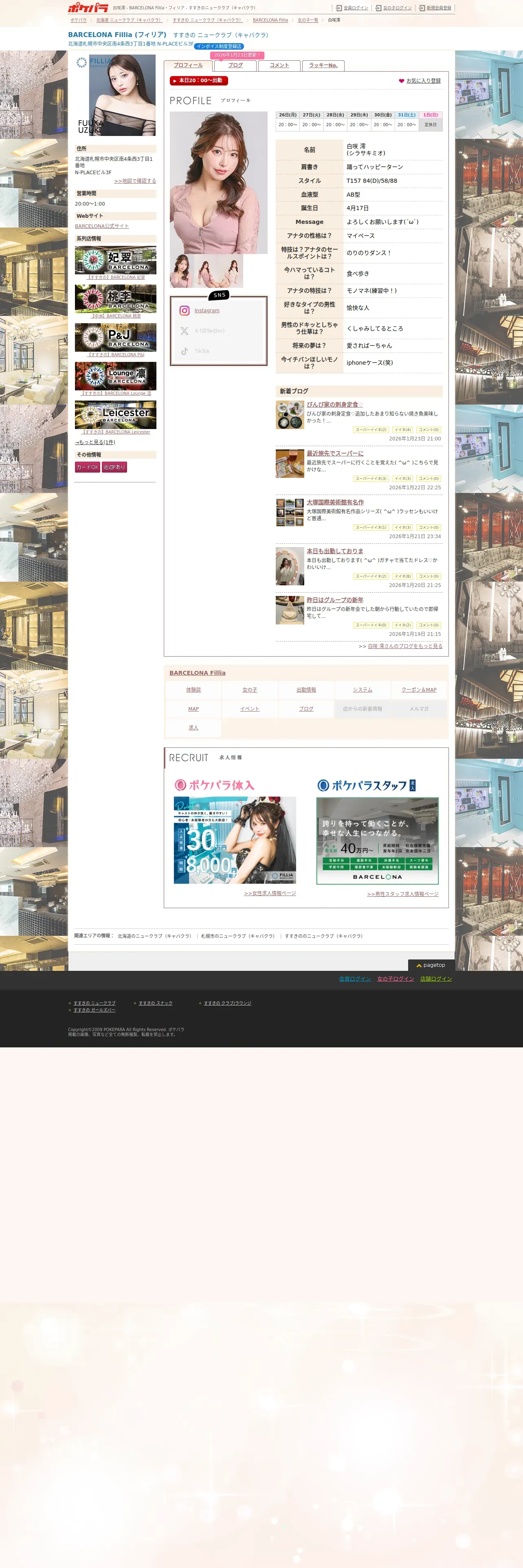Click the 本日20:00〜出勤 red button

coord(199,80)
